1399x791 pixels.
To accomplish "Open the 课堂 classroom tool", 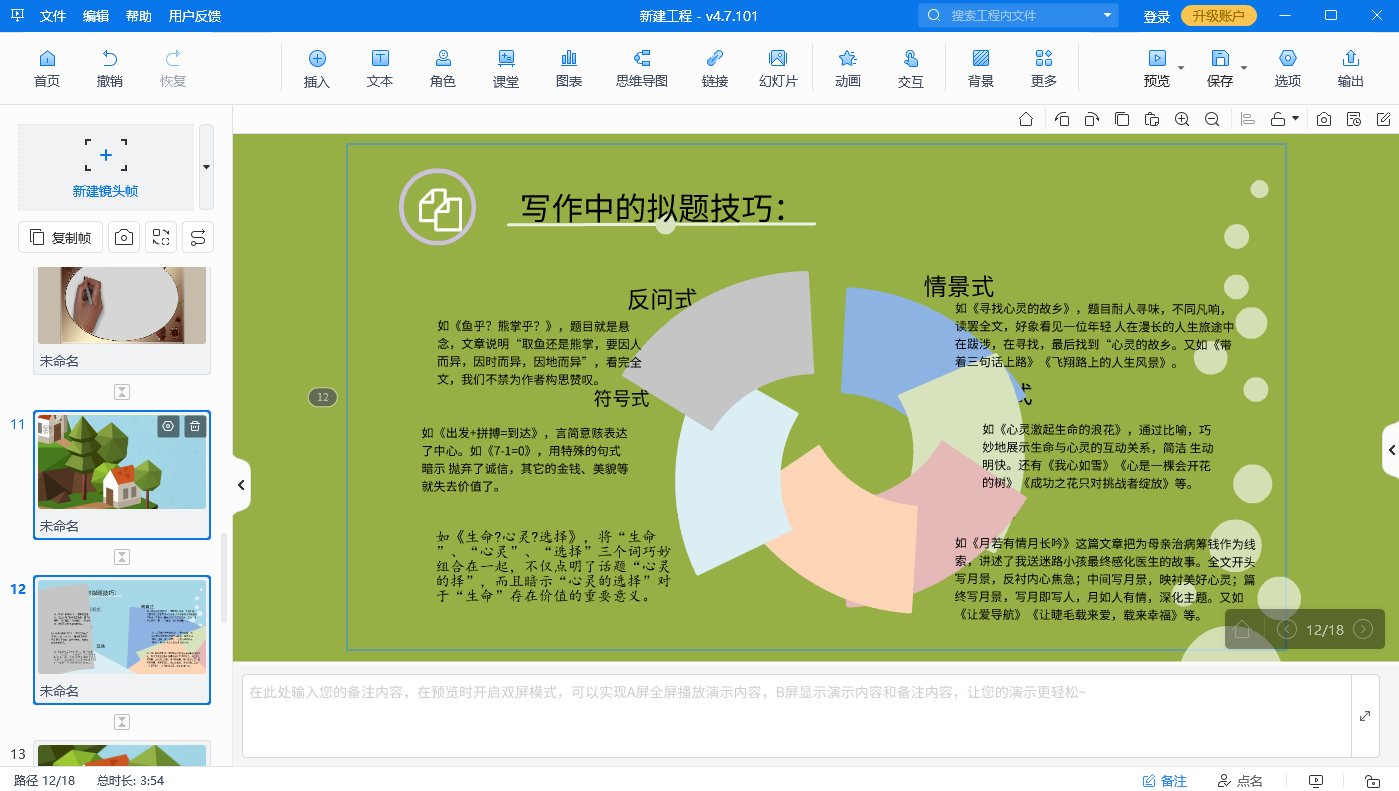I will pos(506,68).
